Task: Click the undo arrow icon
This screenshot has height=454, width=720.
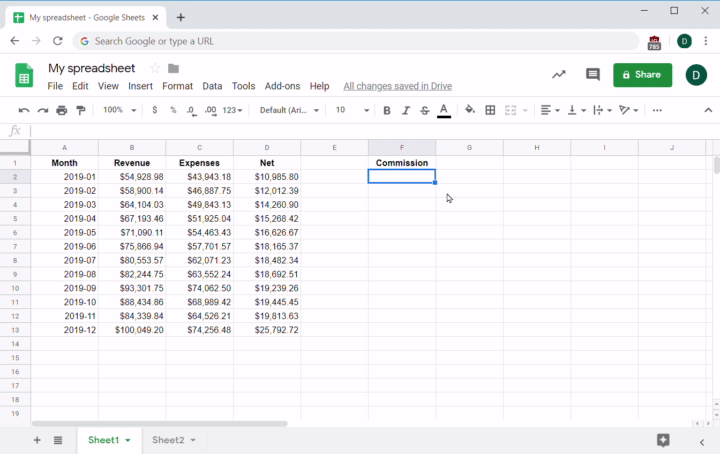Action: [x=24, y=110]
